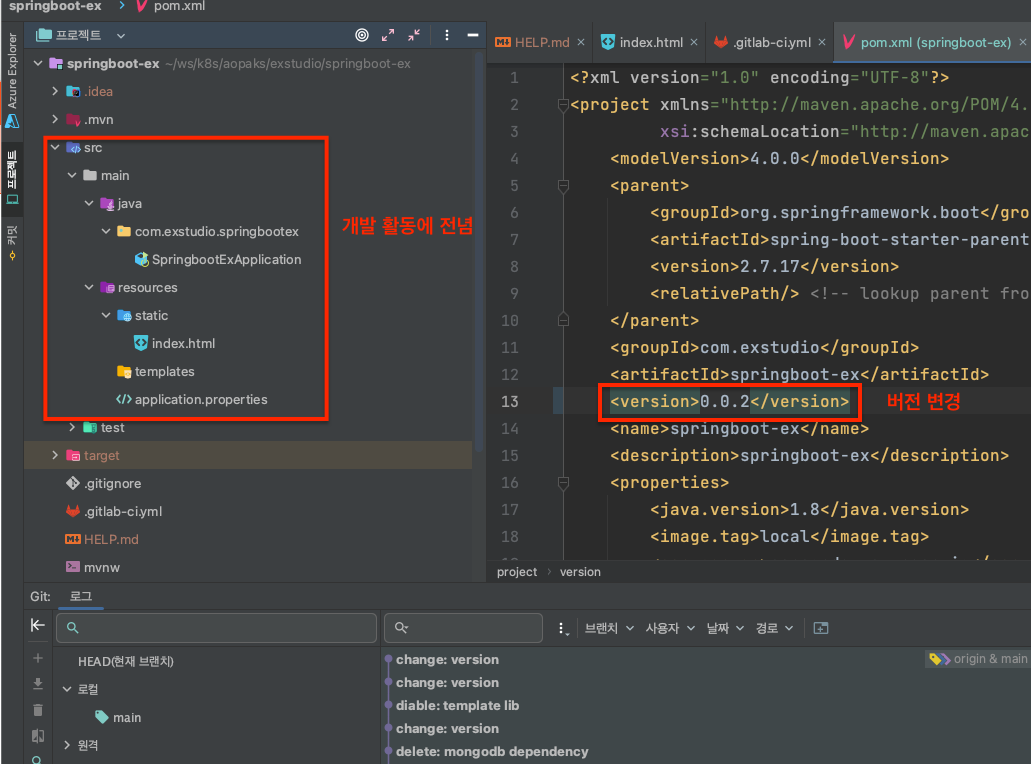
Task: Open the Git log tab
Action: pos(81,596)
